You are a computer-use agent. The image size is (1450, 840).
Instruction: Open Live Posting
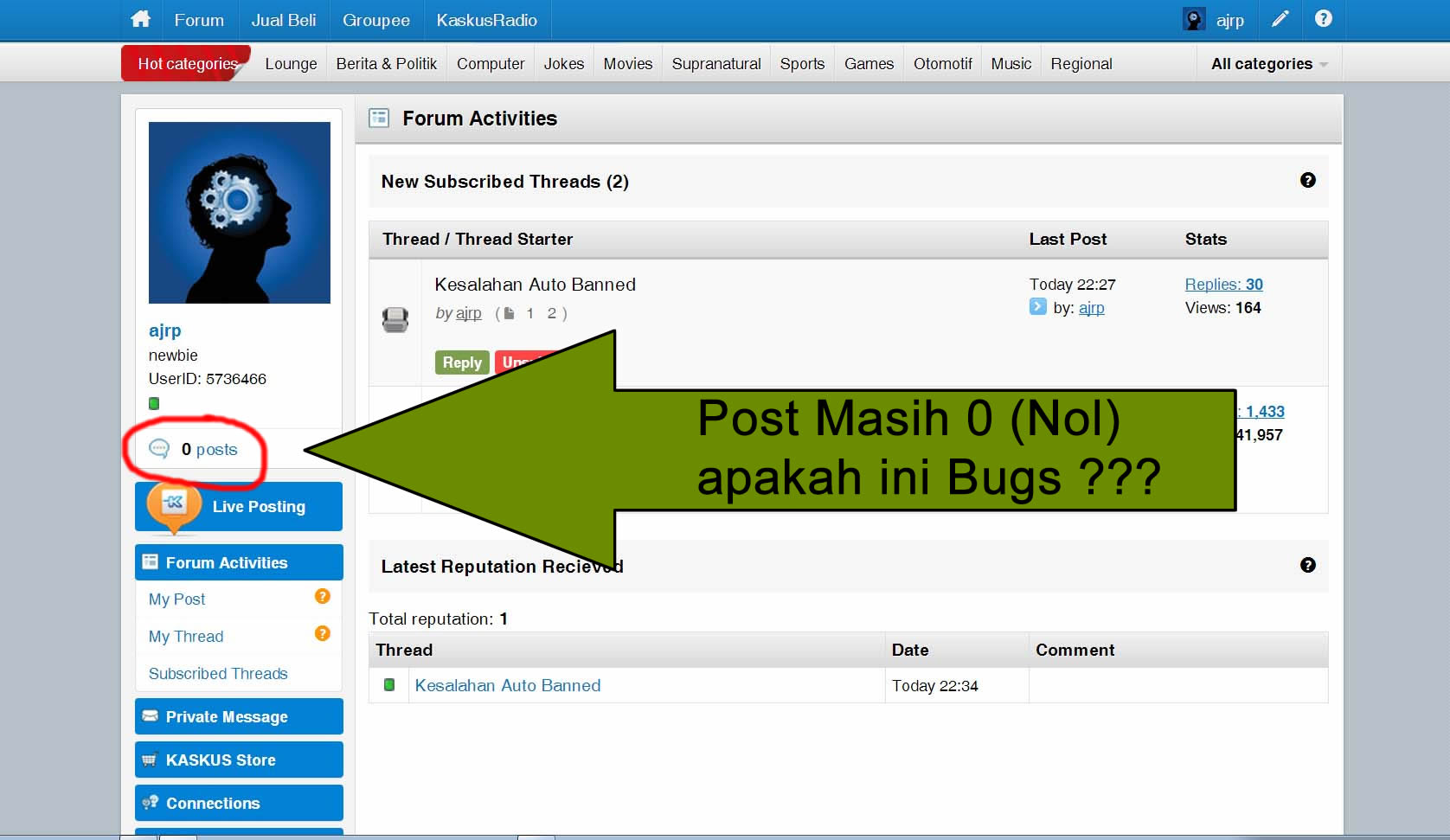pos(239,506)
